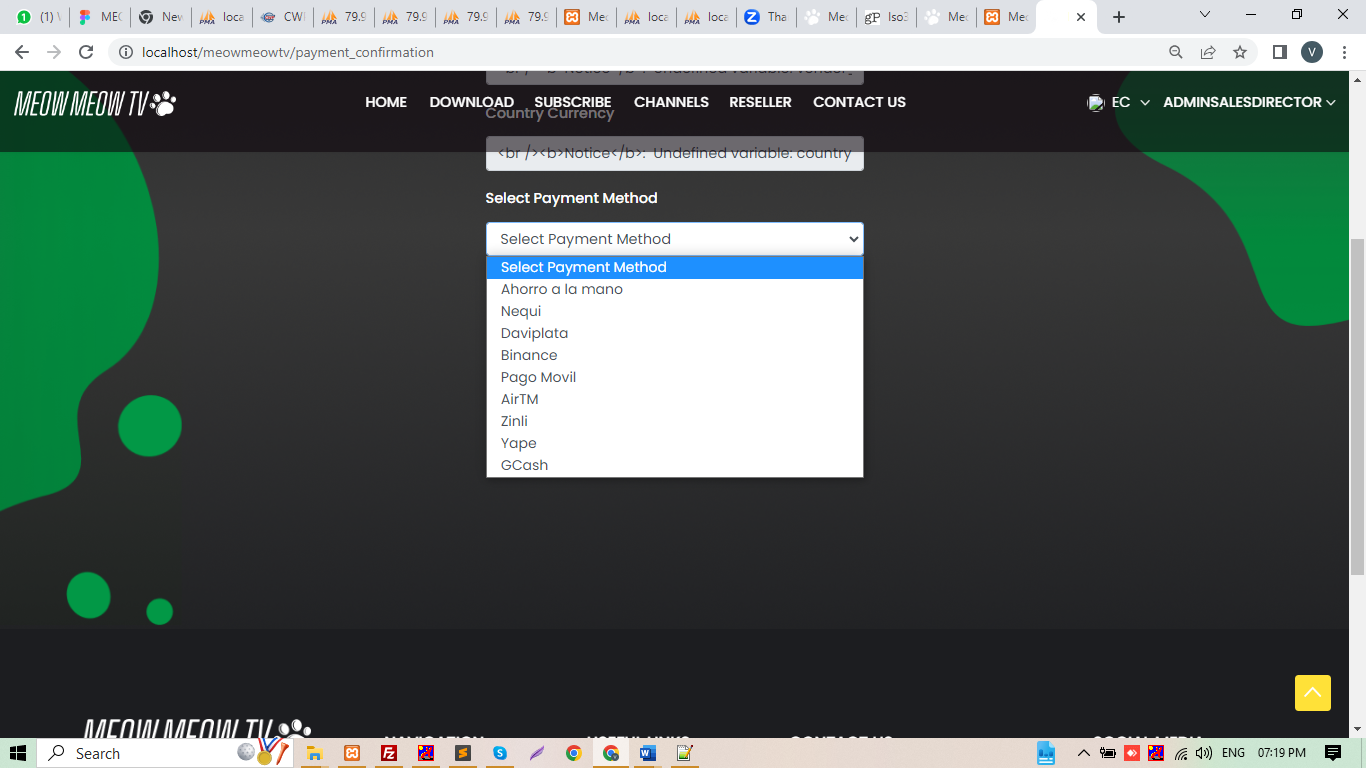Bookmark this page with the star
1366x768 pixels.
coord(1240,52)
